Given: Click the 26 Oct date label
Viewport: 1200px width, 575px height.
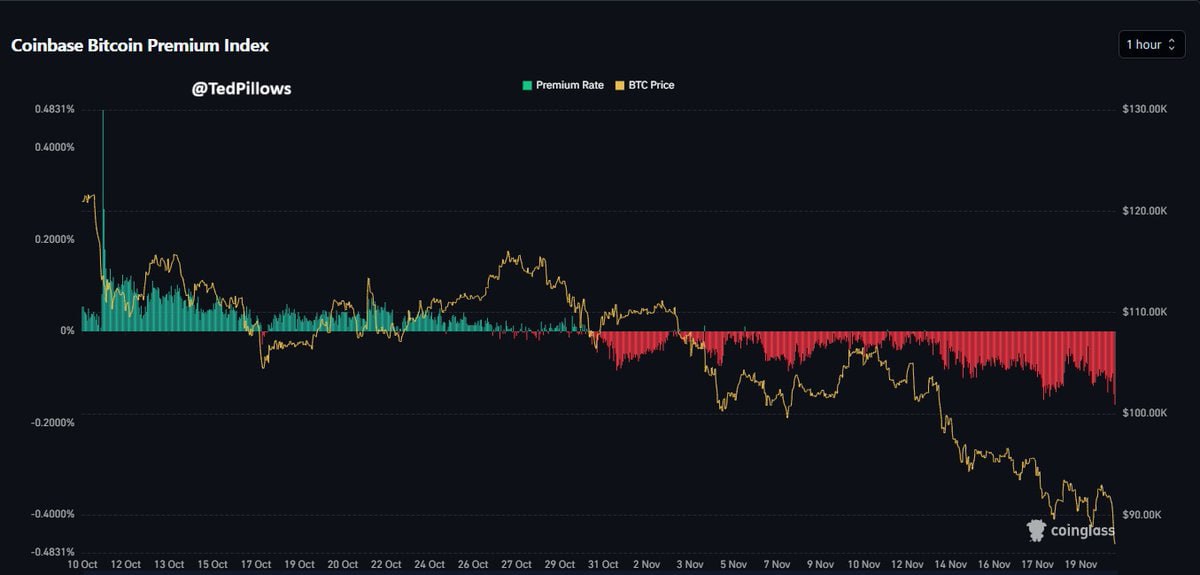Looking at the screenshot, I should [473, 564].
